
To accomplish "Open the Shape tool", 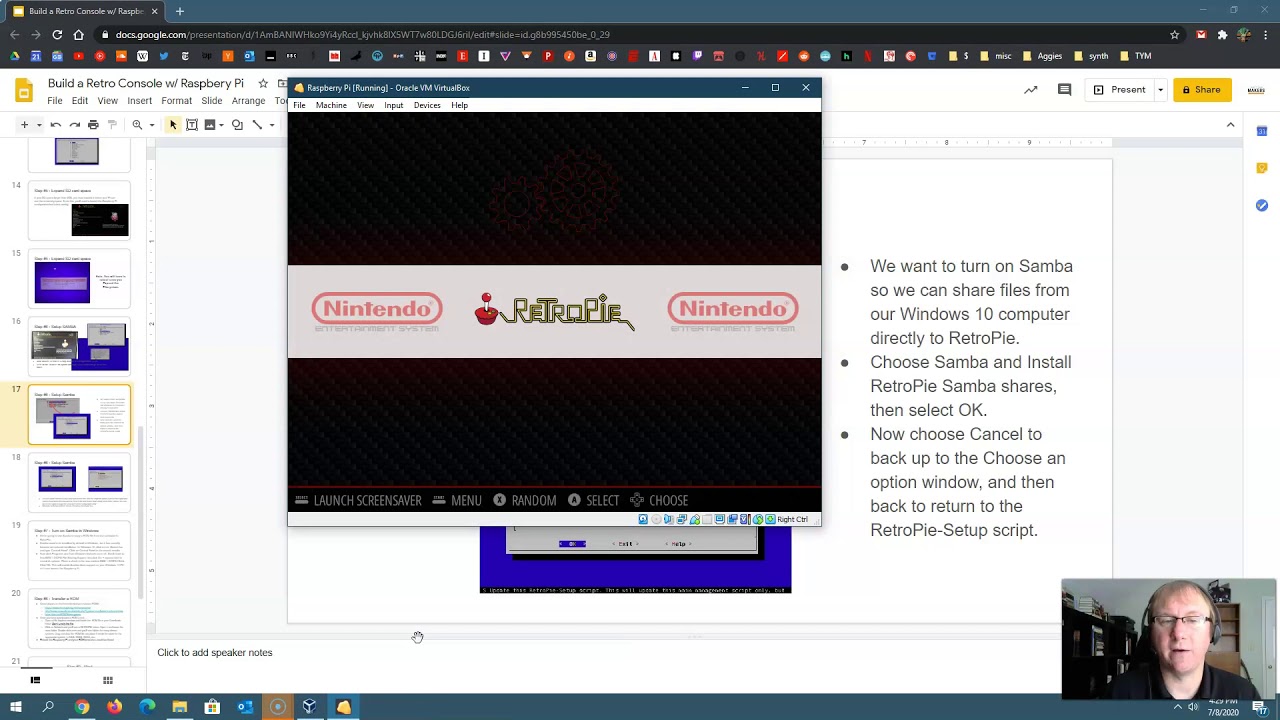I will (x=237, y=125).
